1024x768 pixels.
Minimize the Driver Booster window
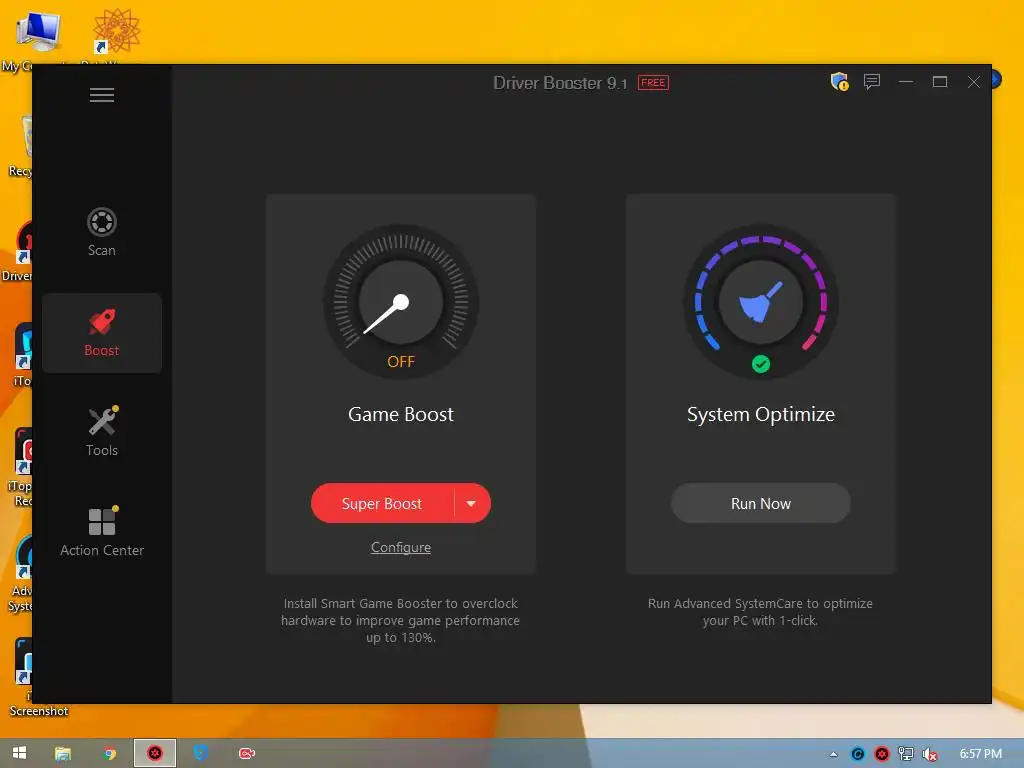coord(906,82)
